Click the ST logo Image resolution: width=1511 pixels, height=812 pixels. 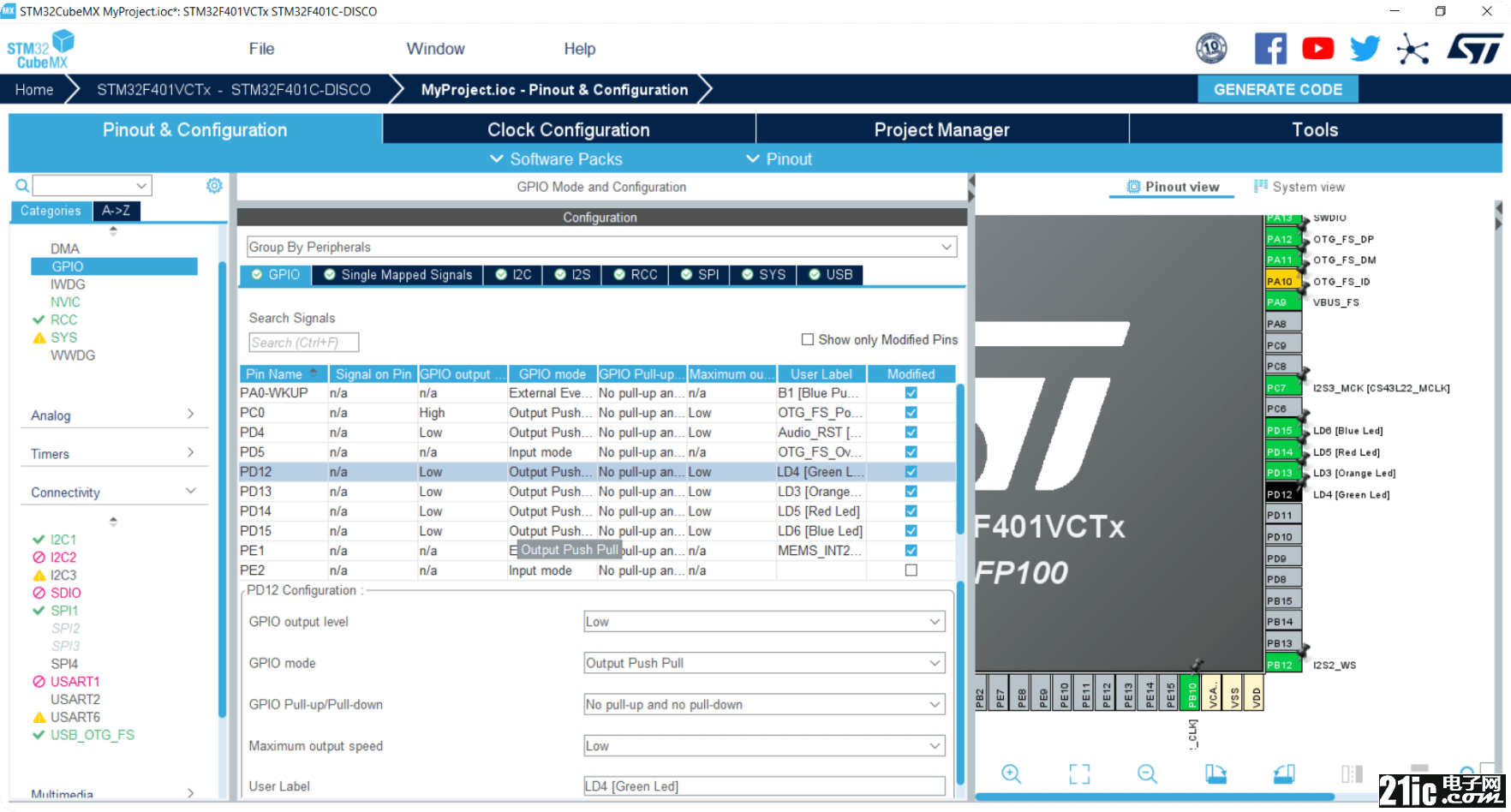pos(1474,49)
